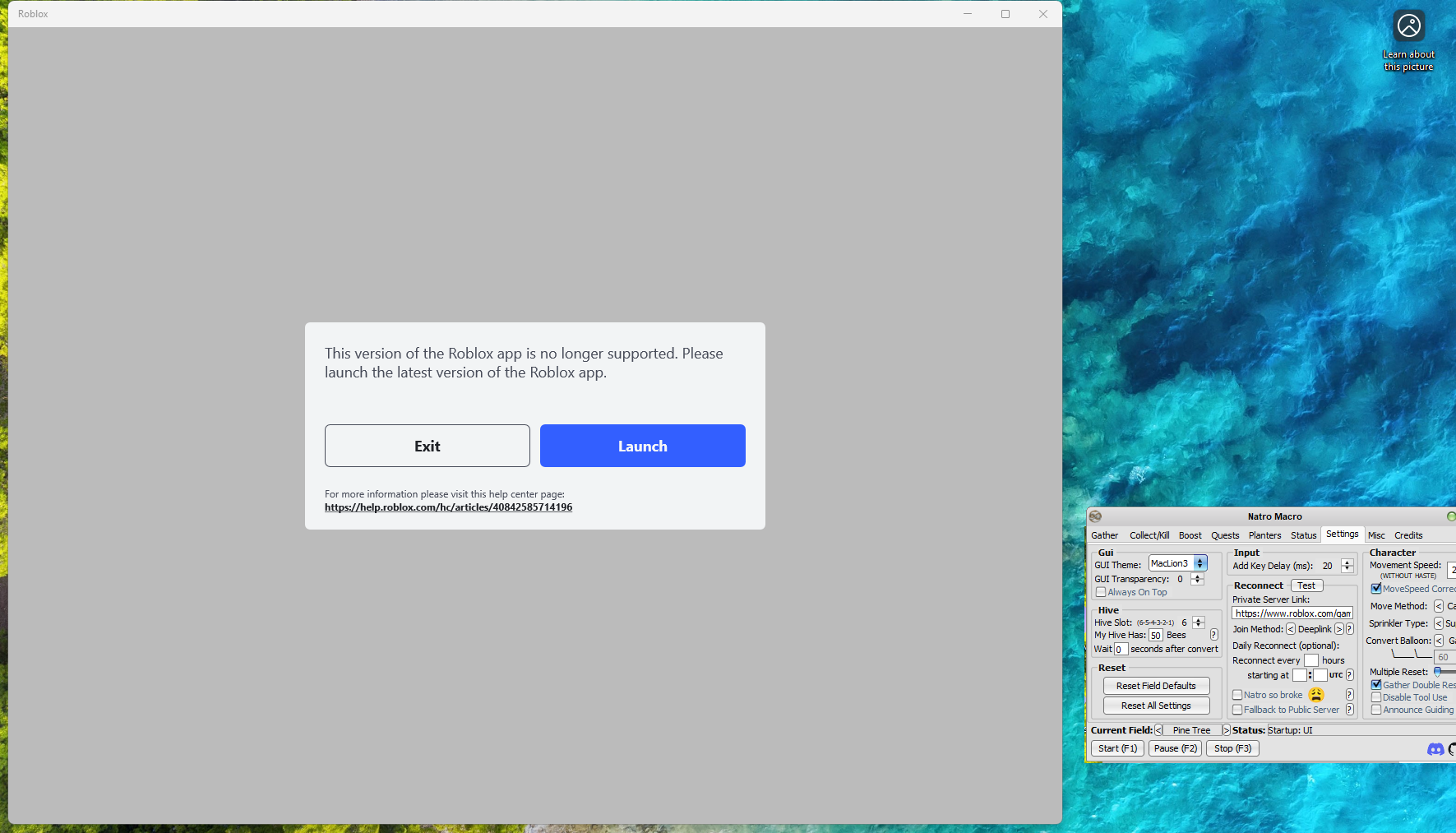1456x833 pixels.
Task: Select previous Convert Balloon option
Action: point(1439,641)
